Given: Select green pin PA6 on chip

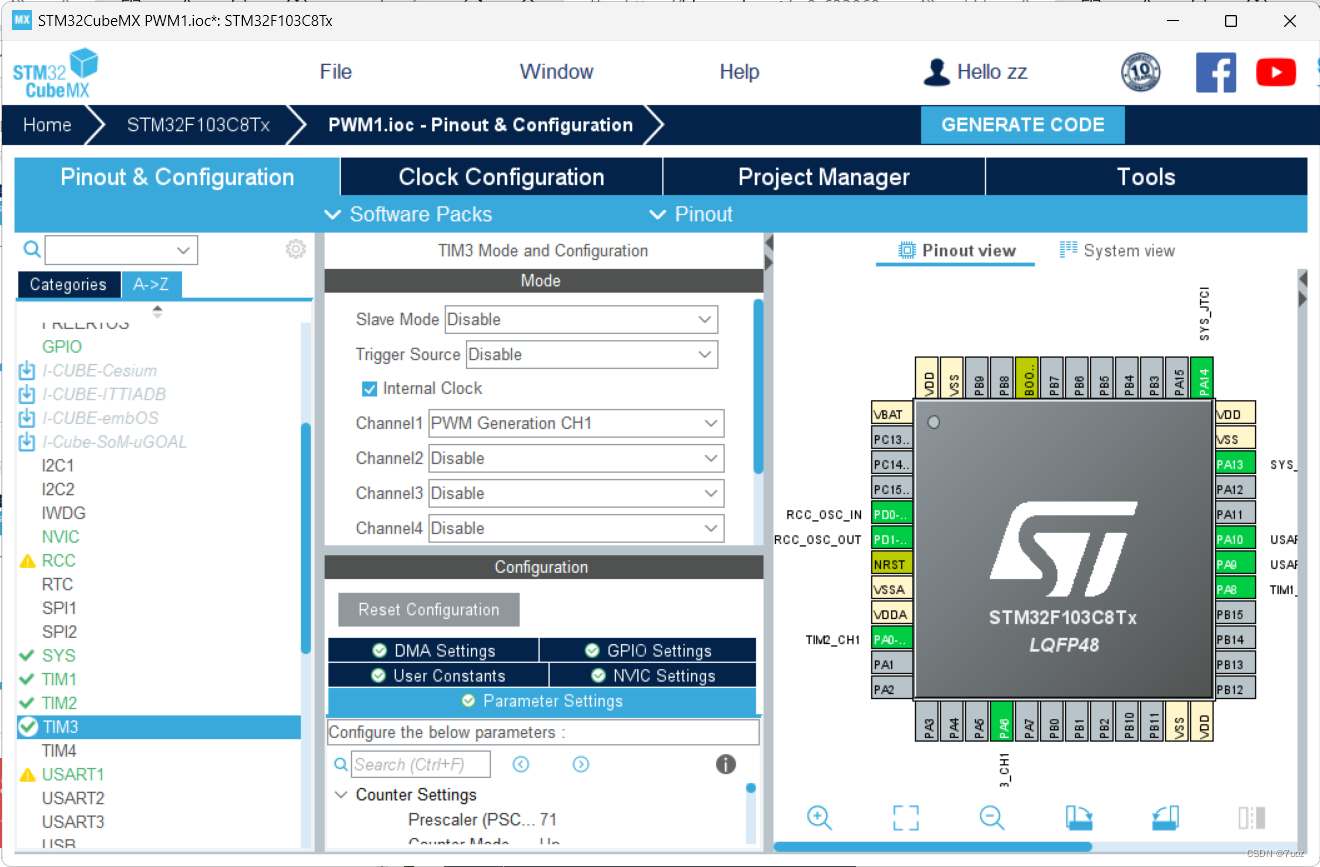Looking at the screenshot, I should [1004, 721].
